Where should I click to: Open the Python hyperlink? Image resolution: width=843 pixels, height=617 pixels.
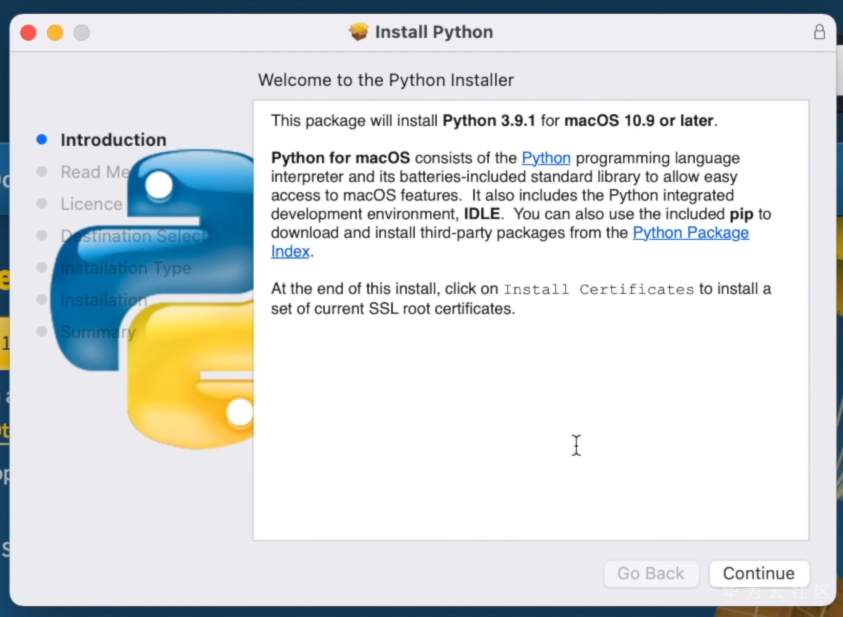546,158
